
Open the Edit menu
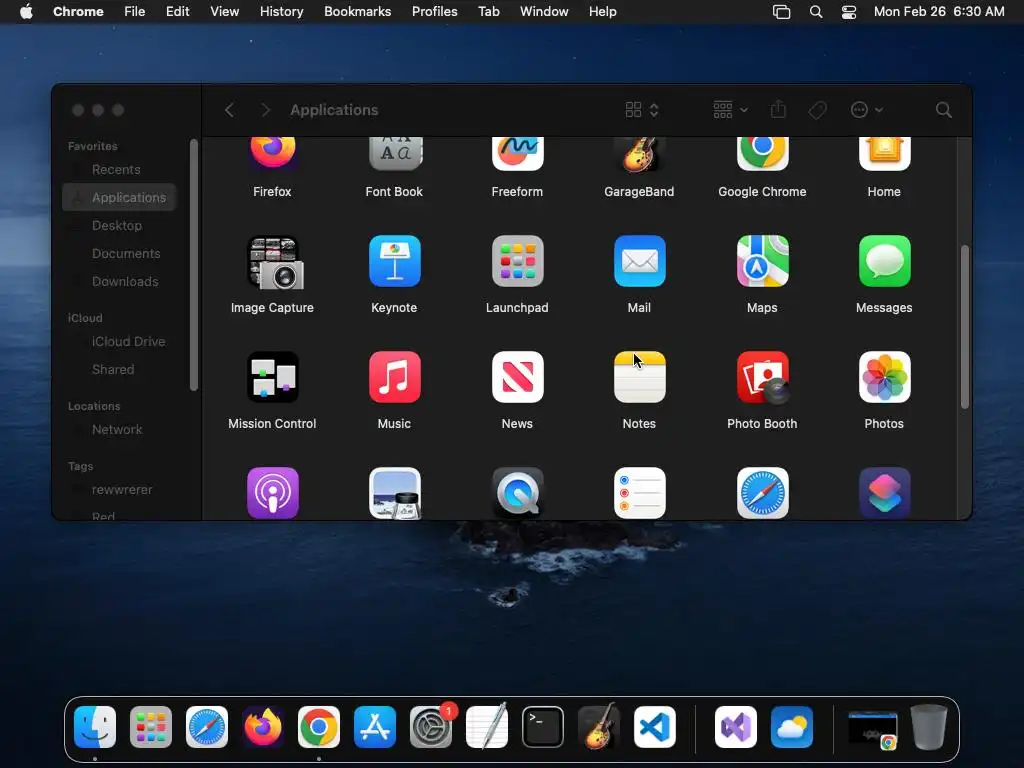tap(177, 12)
